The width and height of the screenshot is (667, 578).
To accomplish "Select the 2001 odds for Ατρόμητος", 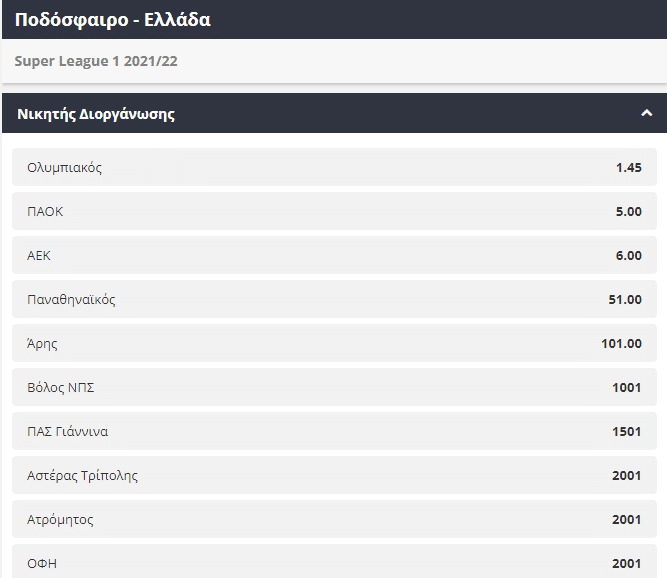I will (626, 519).
